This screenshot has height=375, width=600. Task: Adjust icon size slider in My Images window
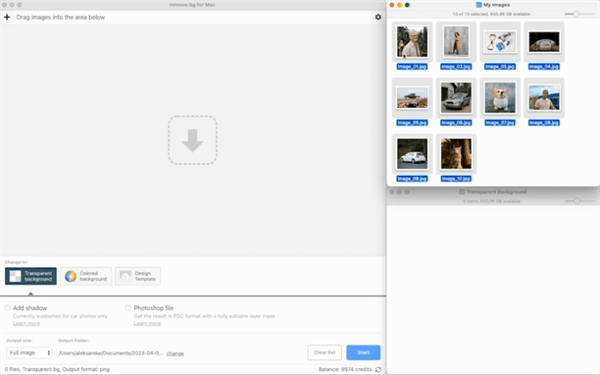pos(576,14)
